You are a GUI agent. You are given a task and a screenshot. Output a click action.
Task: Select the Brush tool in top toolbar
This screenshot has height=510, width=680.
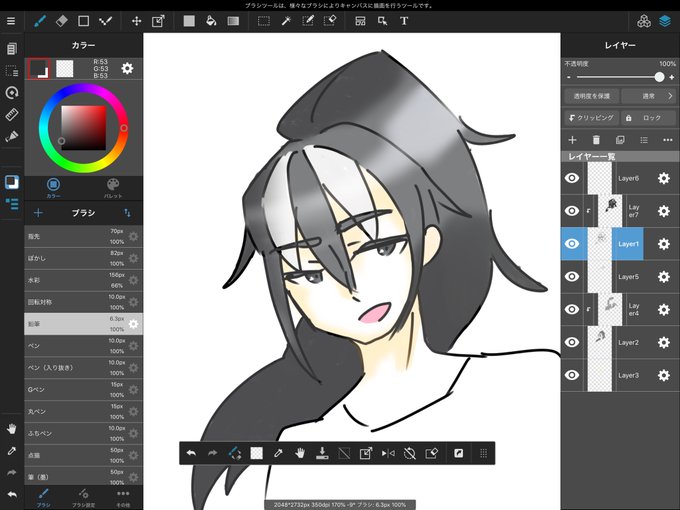point(40,21)
